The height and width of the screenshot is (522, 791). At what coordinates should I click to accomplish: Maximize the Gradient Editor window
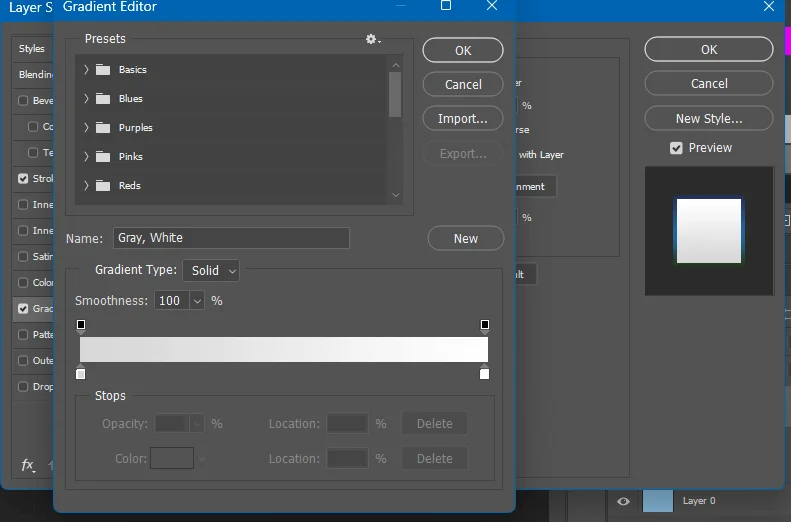pos(446,6)
